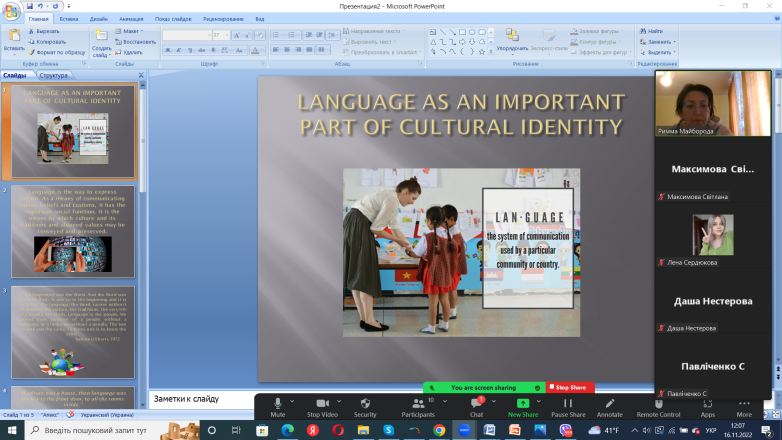
Task: Open Zoom Participants panel
Action: [x=418, y=408]
